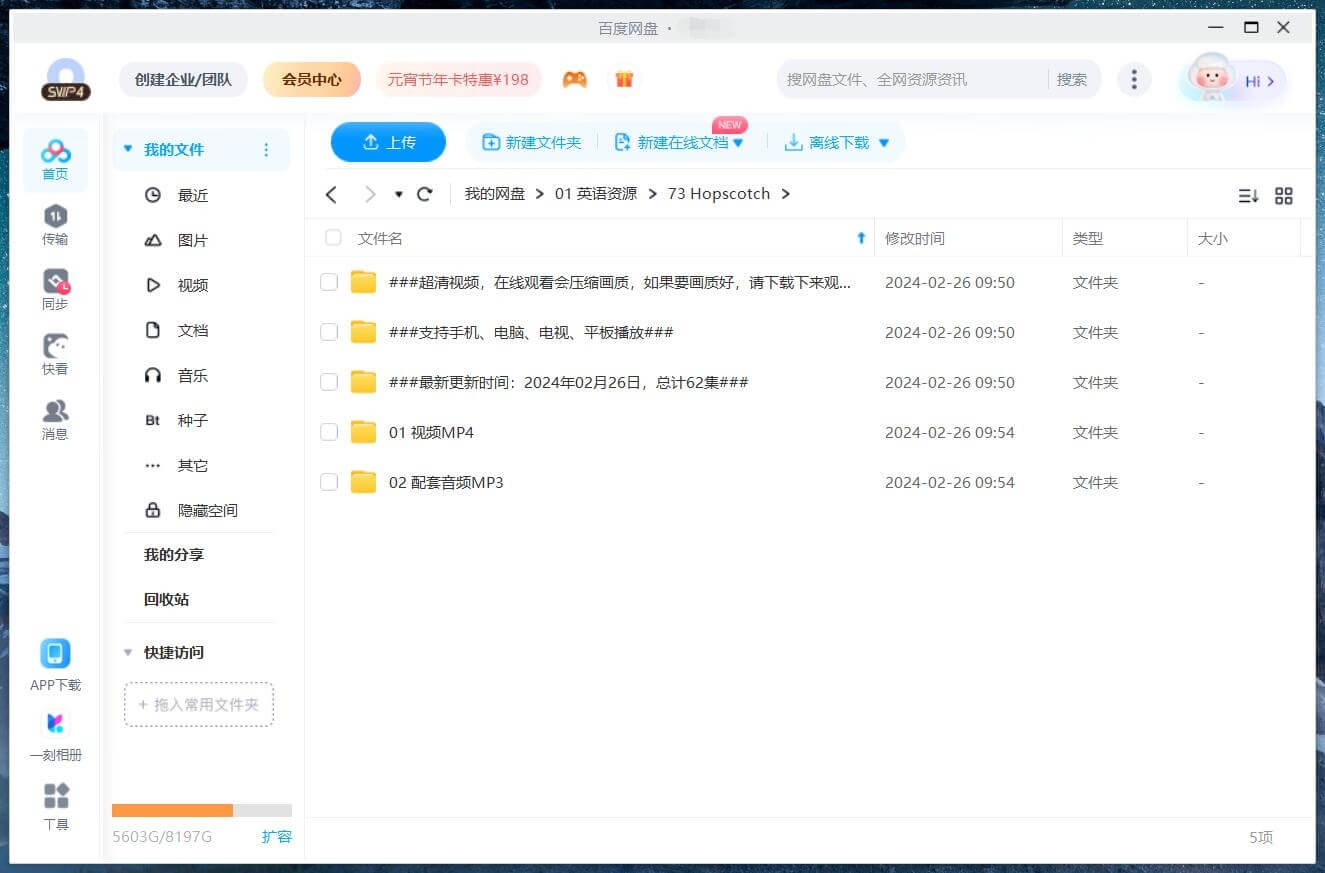Select 回收站 in the left panel
Screen dimensions: 1325x873
point(166,599)
